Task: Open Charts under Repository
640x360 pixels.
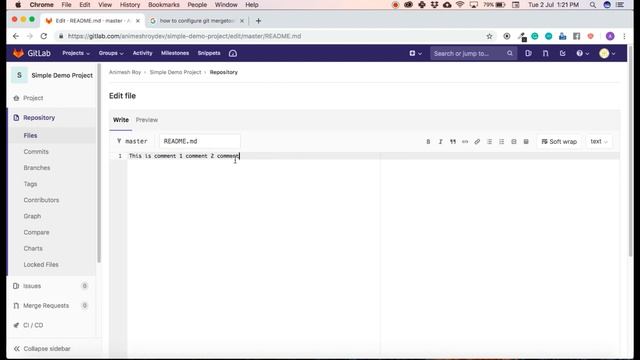Action: [33, 248]
